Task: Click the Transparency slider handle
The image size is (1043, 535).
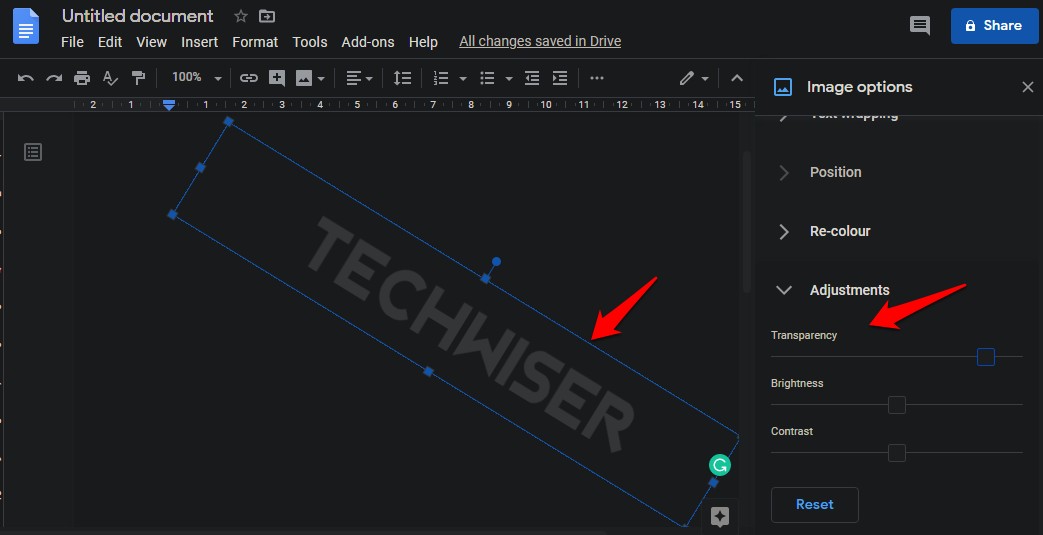Action: pyautogui.click(x=986, y=357)
